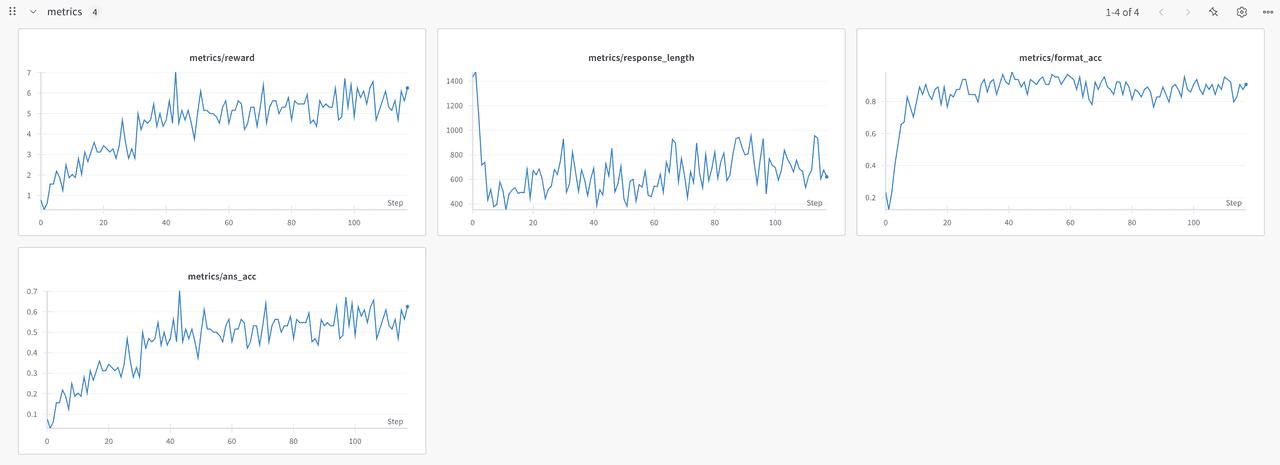Open section settings gear
This screenshot has width=1280, height=465.
(x=1241, y=12)
